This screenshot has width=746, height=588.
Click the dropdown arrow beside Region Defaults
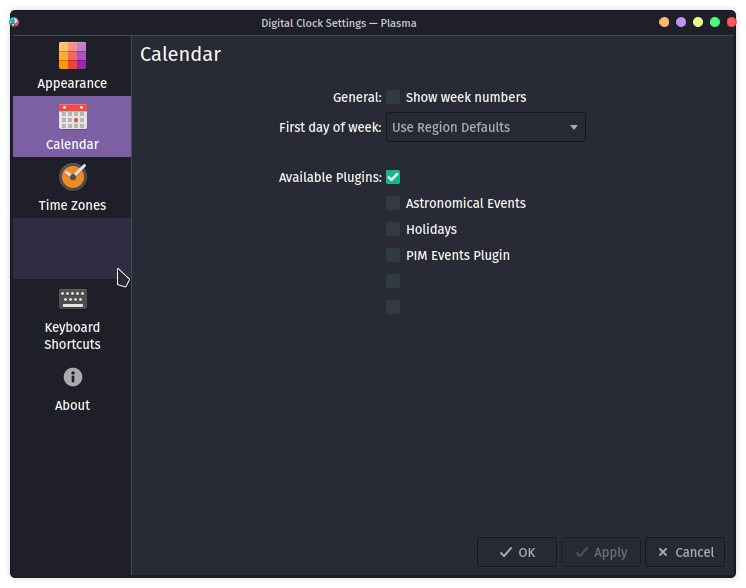[x=574, y=127]
